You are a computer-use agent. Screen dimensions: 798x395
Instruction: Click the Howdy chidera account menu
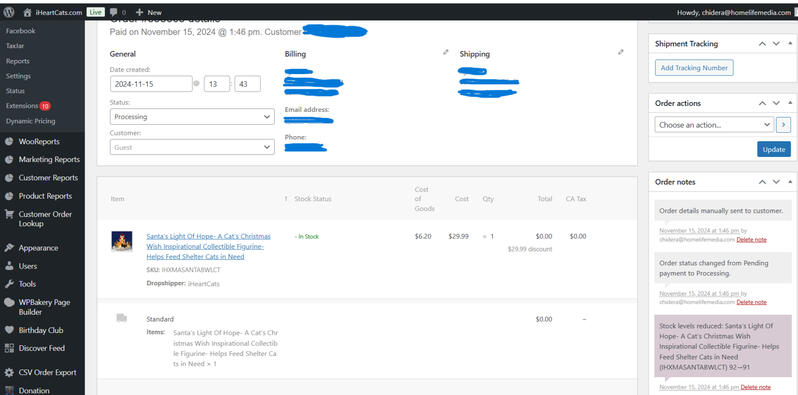(x=734, y=12)
